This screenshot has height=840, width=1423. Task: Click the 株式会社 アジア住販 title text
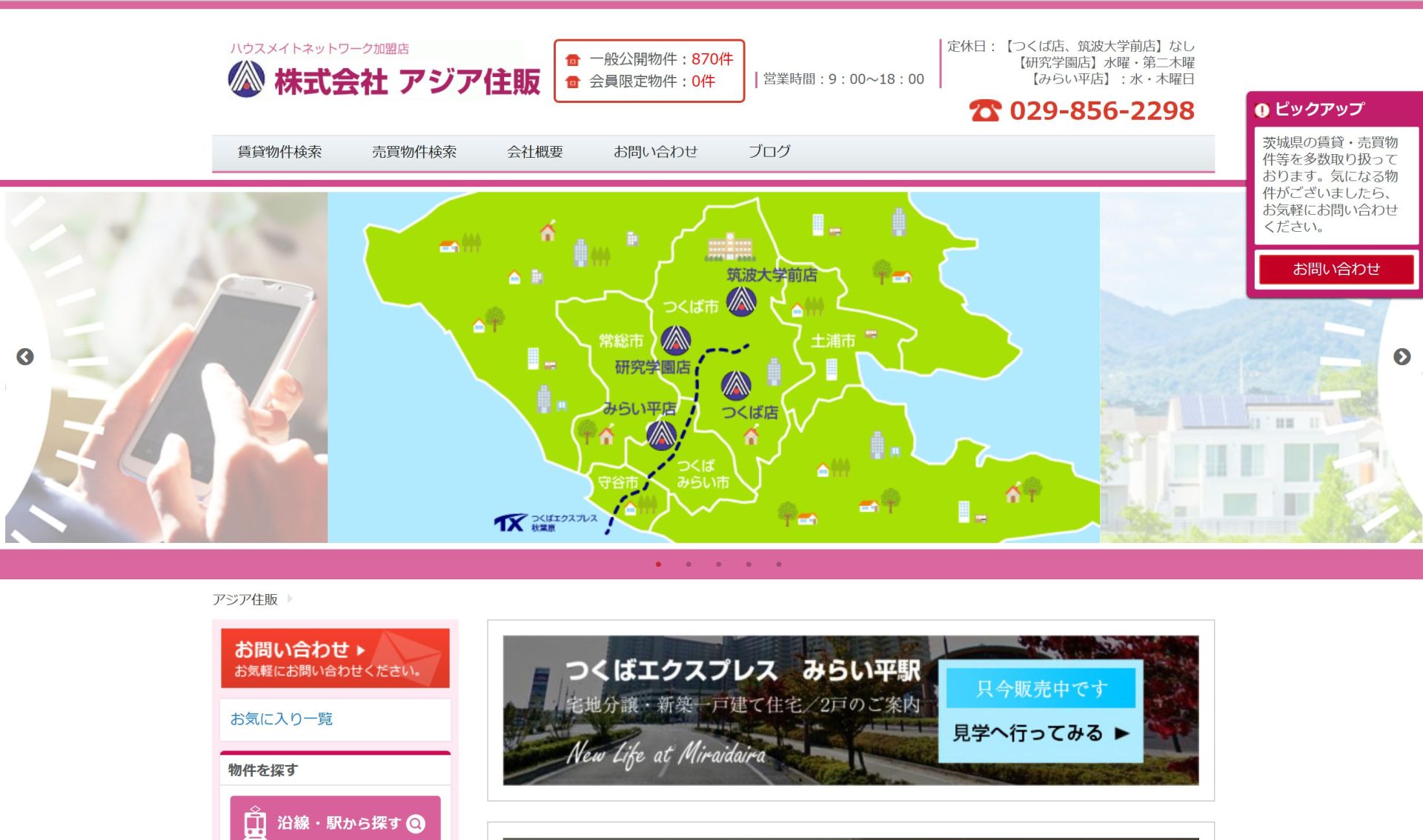click(408, 81)
